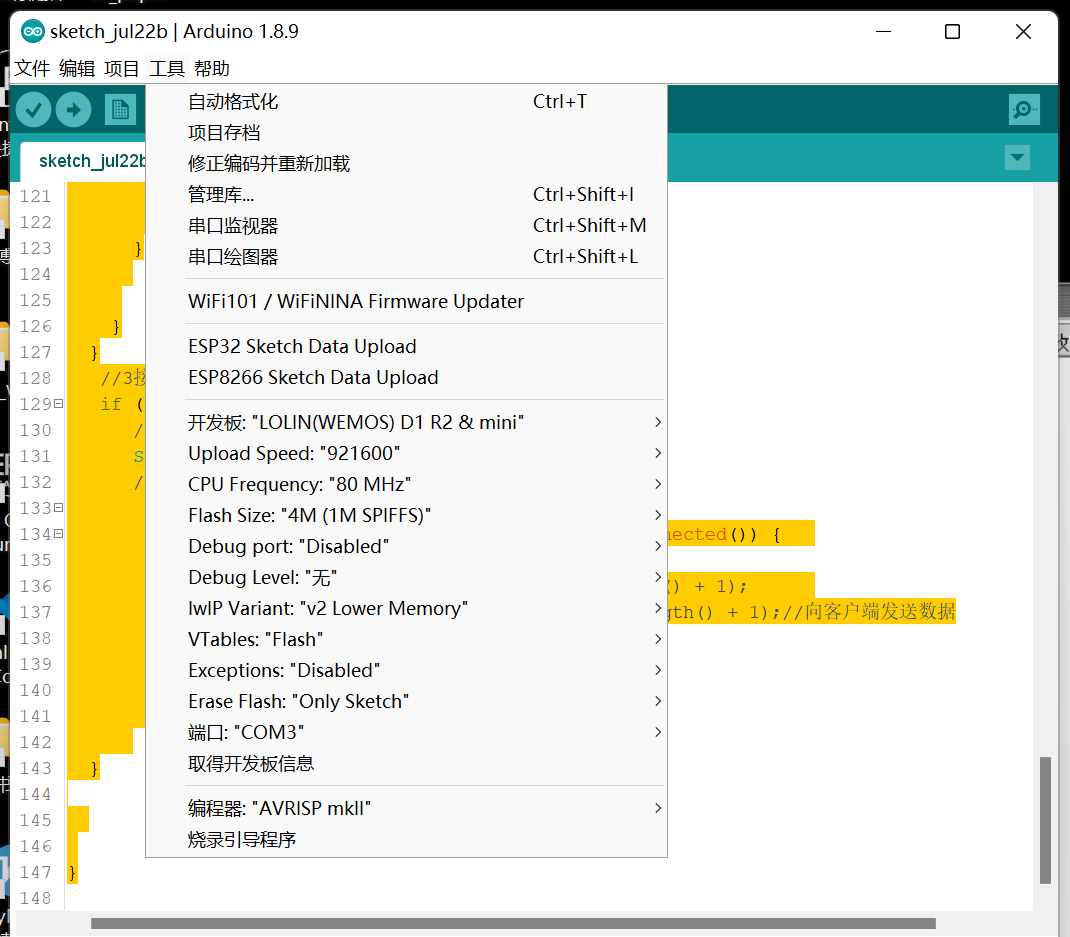This screenshot has height=937, width=1070.
Task: Open 管理库 library manager
Action: [x=407, y=194]
